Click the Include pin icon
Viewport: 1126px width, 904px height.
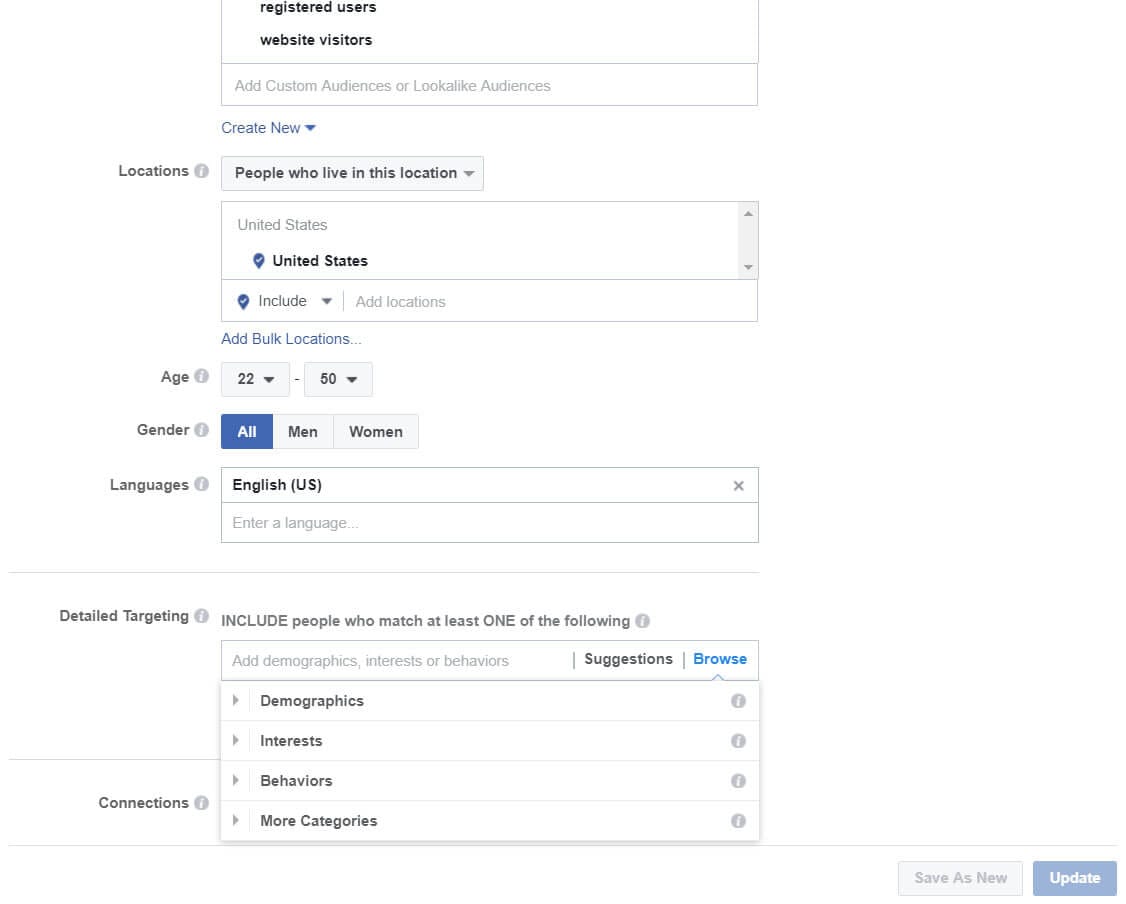click(243, 302)
